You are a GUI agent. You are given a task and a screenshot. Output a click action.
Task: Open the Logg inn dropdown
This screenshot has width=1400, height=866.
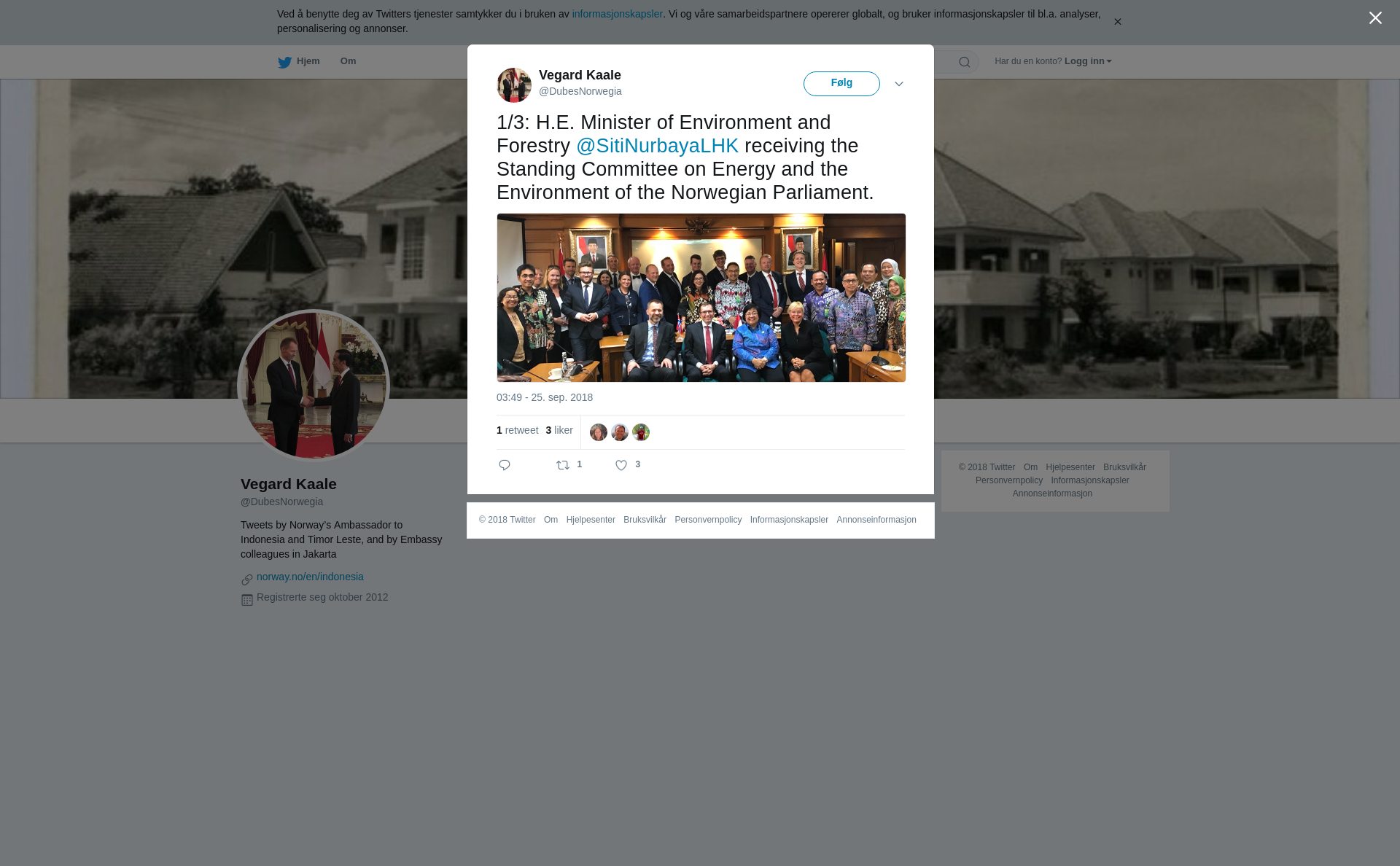[x=1088, y=61]
